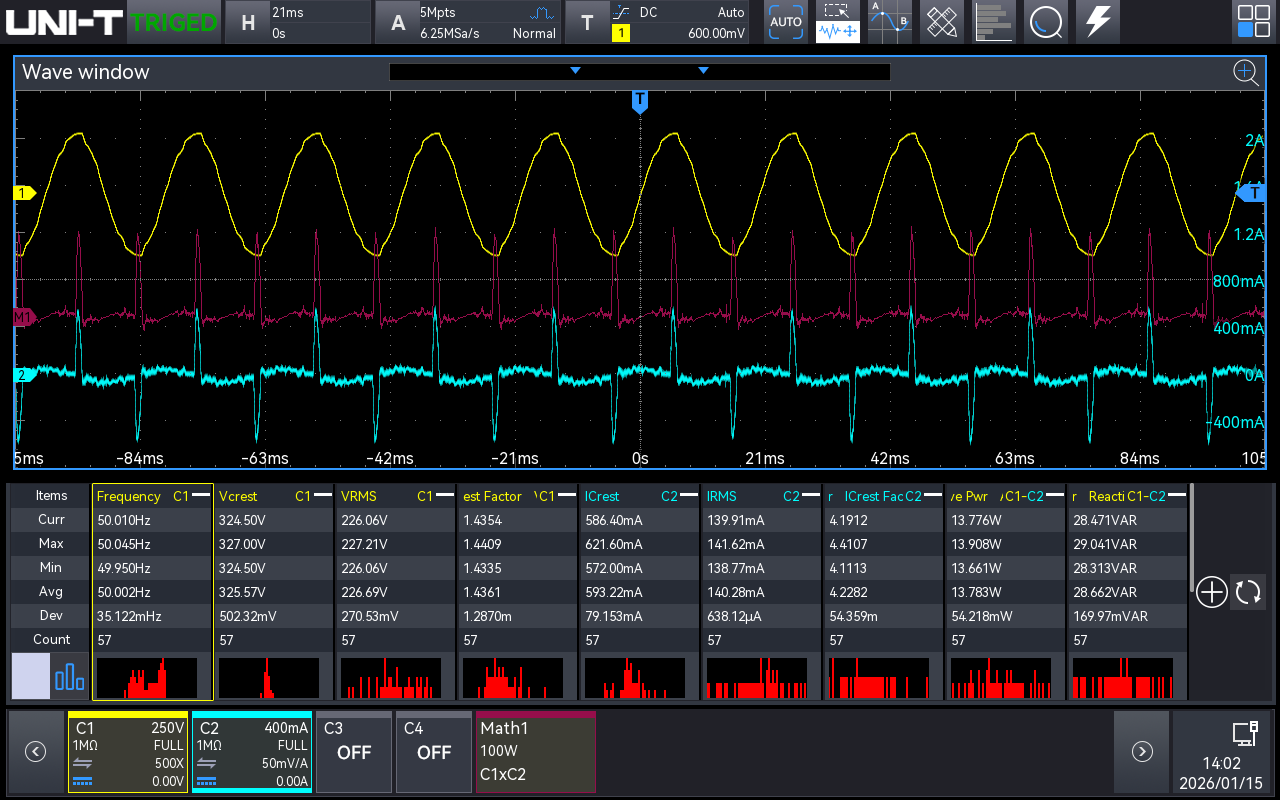This screenshot has width=1280, height=800.
Task: Turn on channel C4
Action: (x=434, y=752)
